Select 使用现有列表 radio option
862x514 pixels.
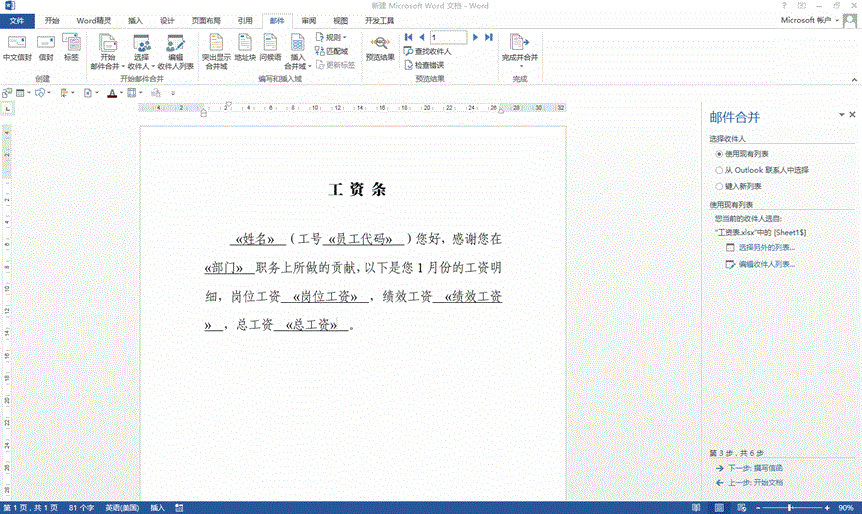click(x=718, y=154)
